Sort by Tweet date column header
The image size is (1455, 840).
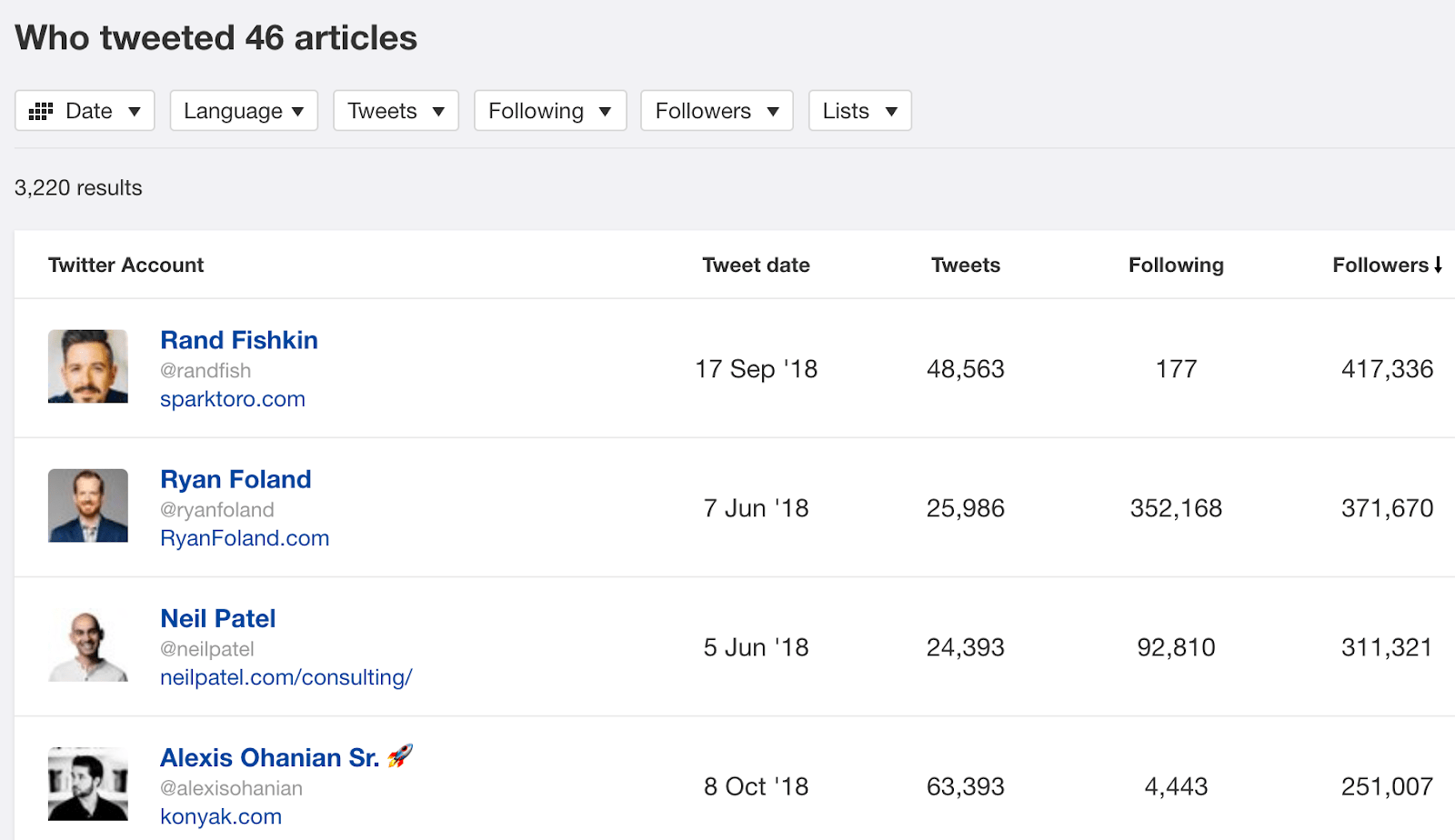(x=756, y=265)
